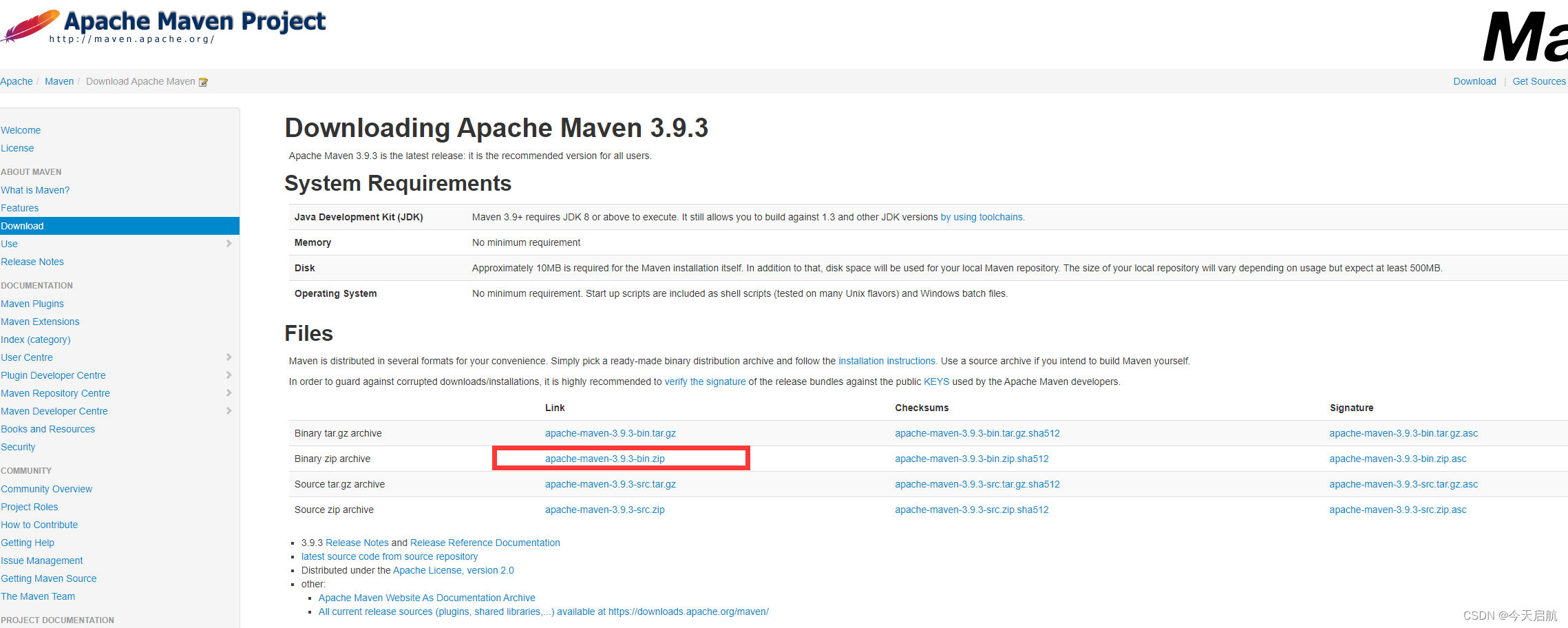
Task: Click the edit icon beside Download Apache Maven
Action: tap(203, 82)
